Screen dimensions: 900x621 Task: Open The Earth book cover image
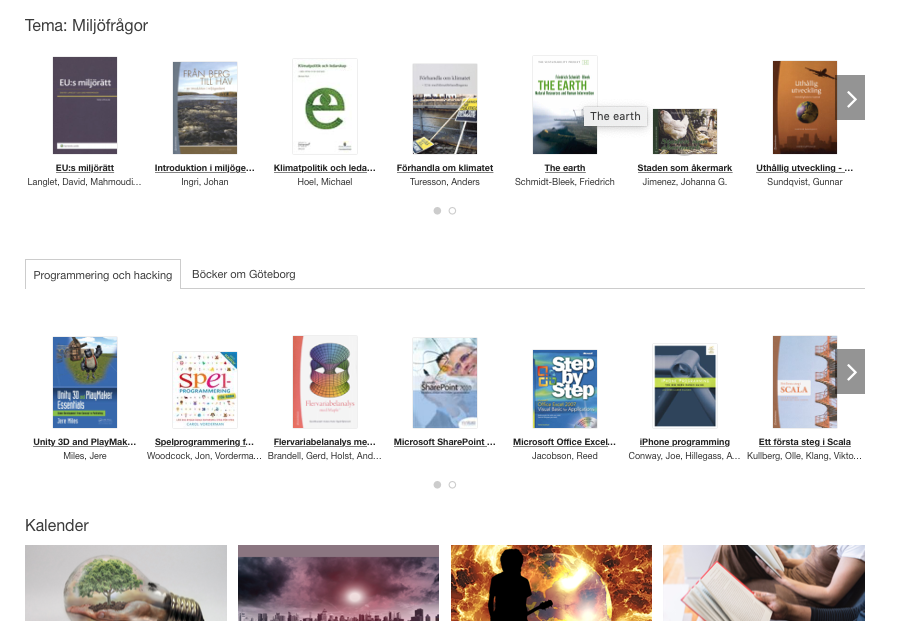click(x=564, y=105)
